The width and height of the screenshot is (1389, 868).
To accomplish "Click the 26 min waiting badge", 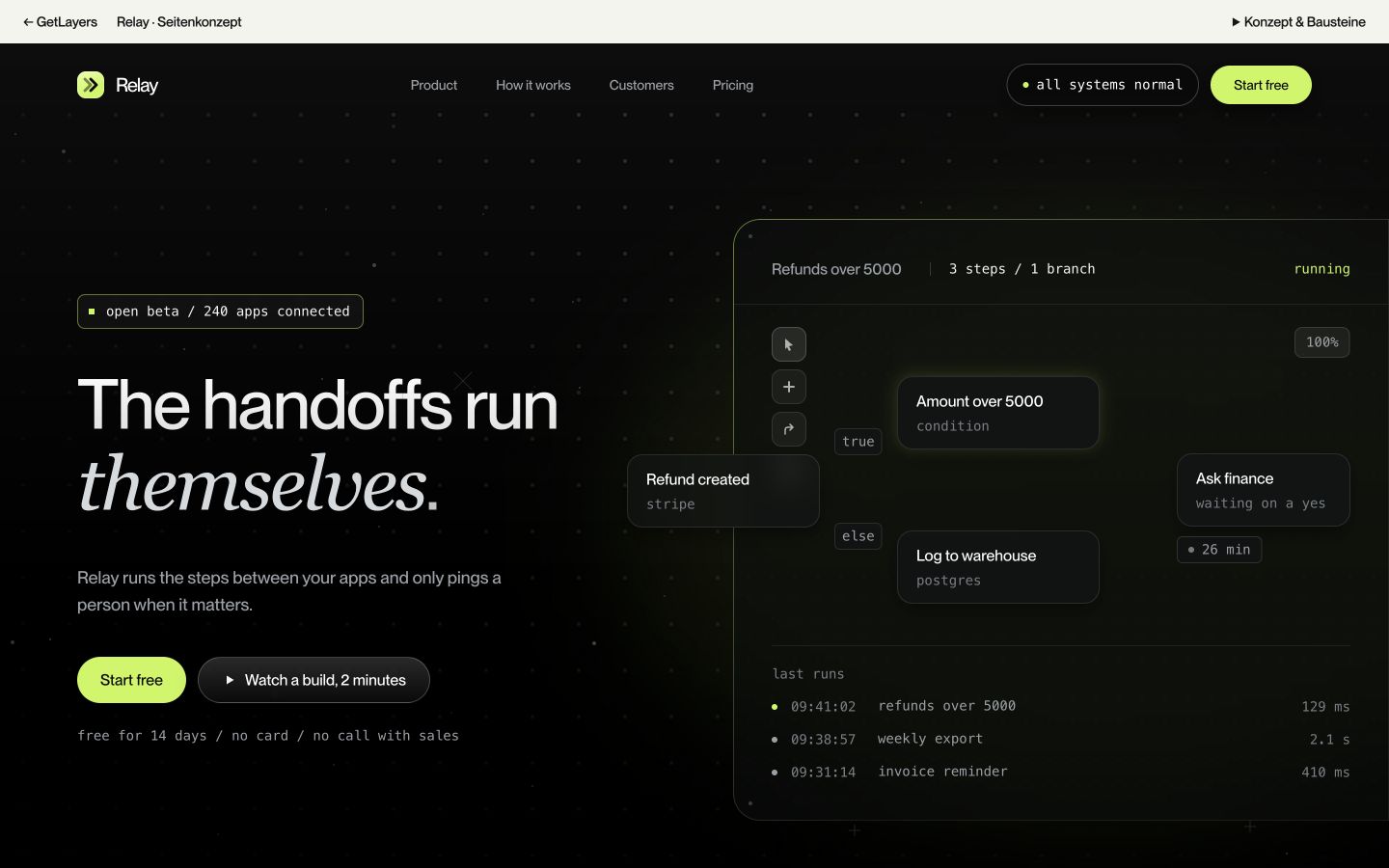I will [x=1219, y=550].
